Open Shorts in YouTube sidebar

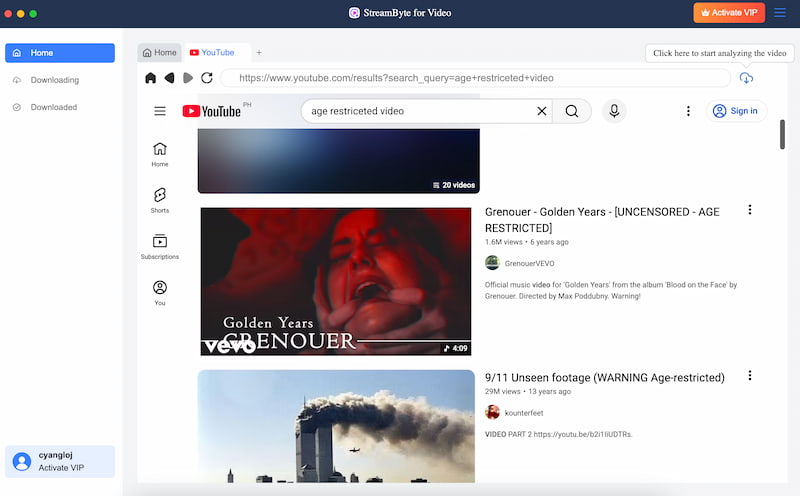click(160, 201)
